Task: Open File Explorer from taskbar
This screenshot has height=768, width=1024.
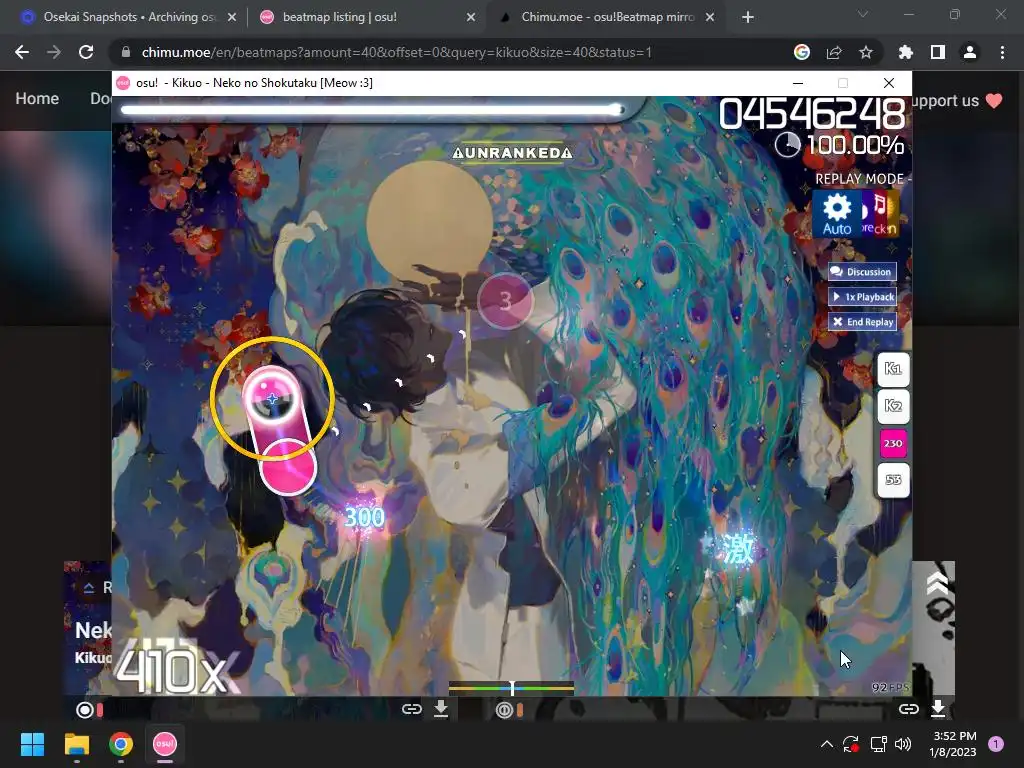Action: click(x=76, y=744)
